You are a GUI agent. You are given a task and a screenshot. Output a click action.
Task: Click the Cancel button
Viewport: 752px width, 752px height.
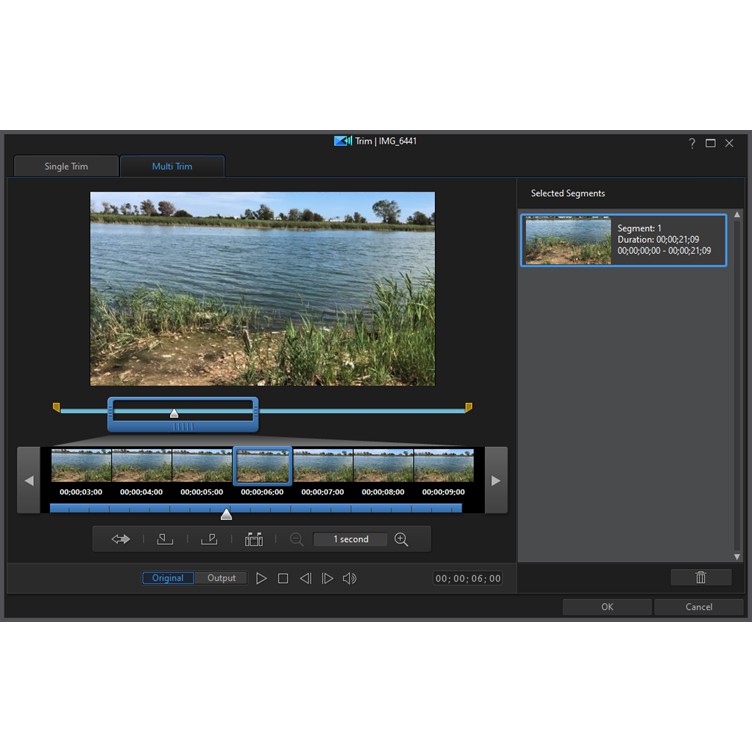[x=699, y=607]
